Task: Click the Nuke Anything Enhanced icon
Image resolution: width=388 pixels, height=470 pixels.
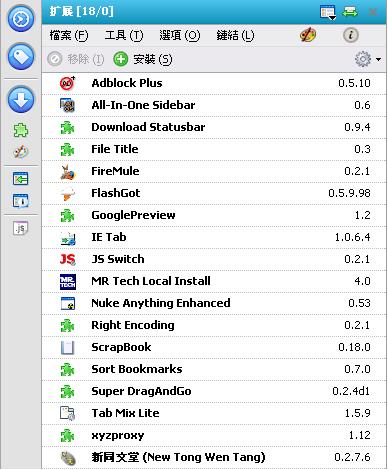Action: coord(68,303)
